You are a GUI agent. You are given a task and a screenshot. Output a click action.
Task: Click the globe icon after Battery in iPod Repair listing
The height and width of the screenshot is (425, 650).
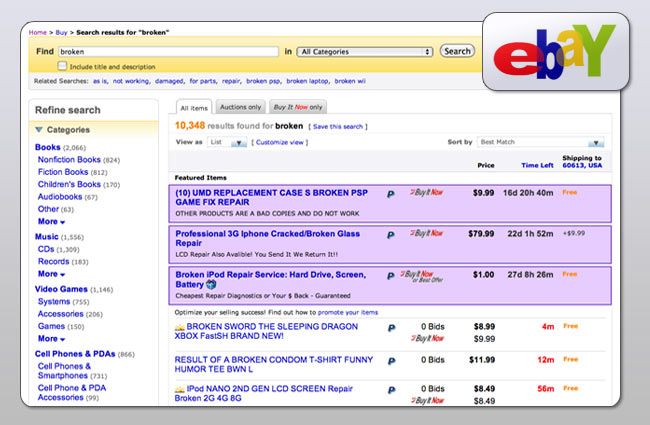pos(211,284)
